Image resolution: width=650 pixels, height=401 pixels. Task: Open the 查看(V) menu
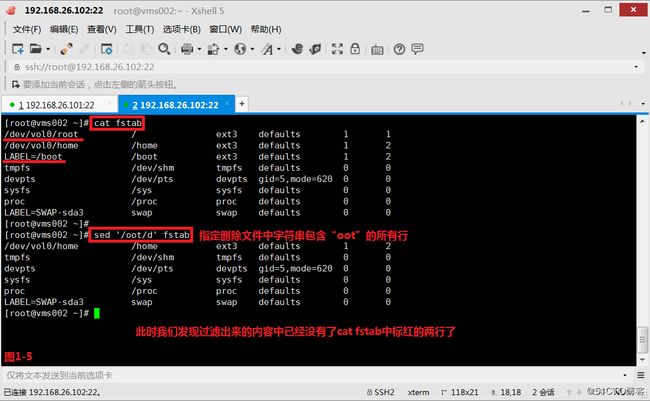(102, 29)
